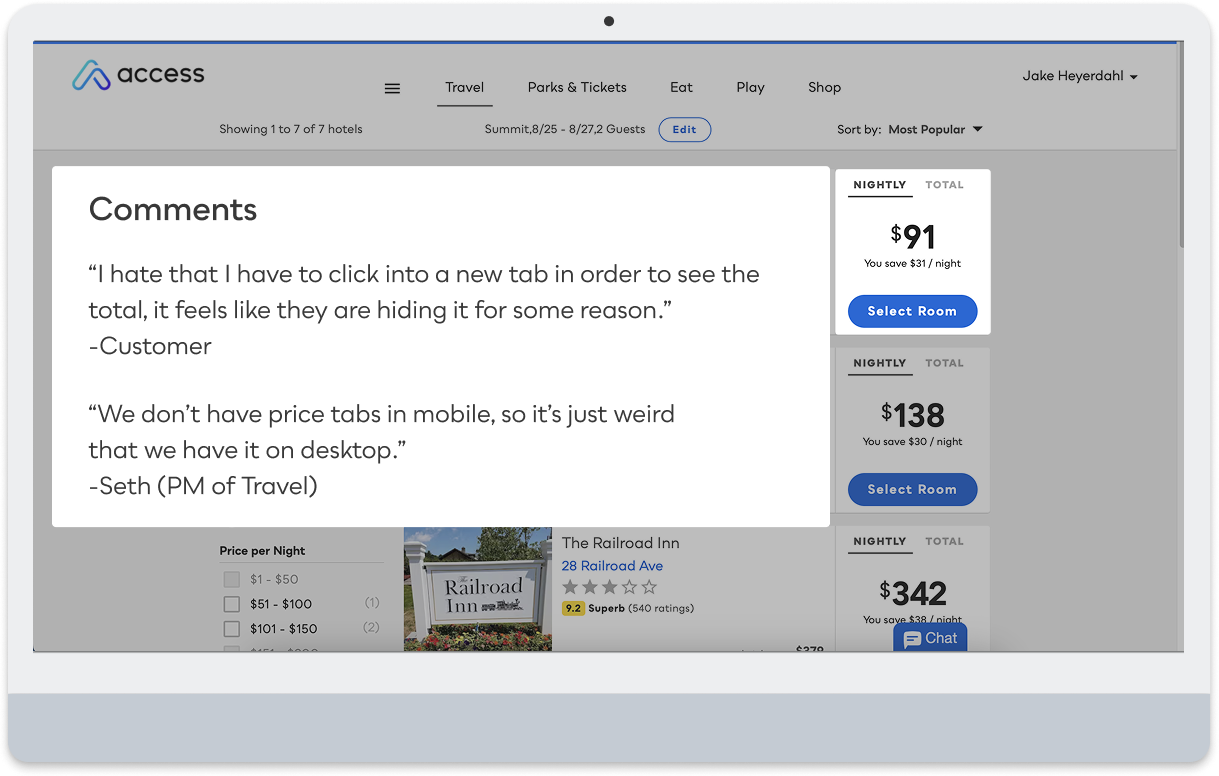The width and height of the screenshot is (1219, 776).
Task: Switch to Total tab on $91 card
Action: pyautogui.click(x=944, y=185)
